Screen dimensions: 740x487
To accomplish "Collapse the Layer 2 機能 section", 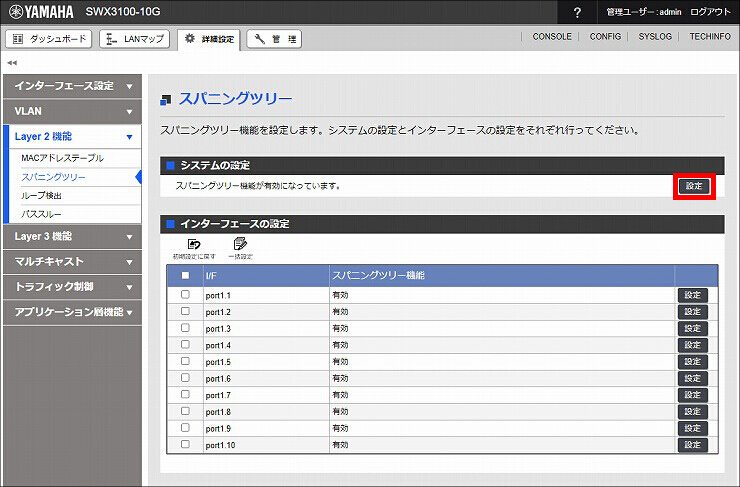I will pos(72,137).
